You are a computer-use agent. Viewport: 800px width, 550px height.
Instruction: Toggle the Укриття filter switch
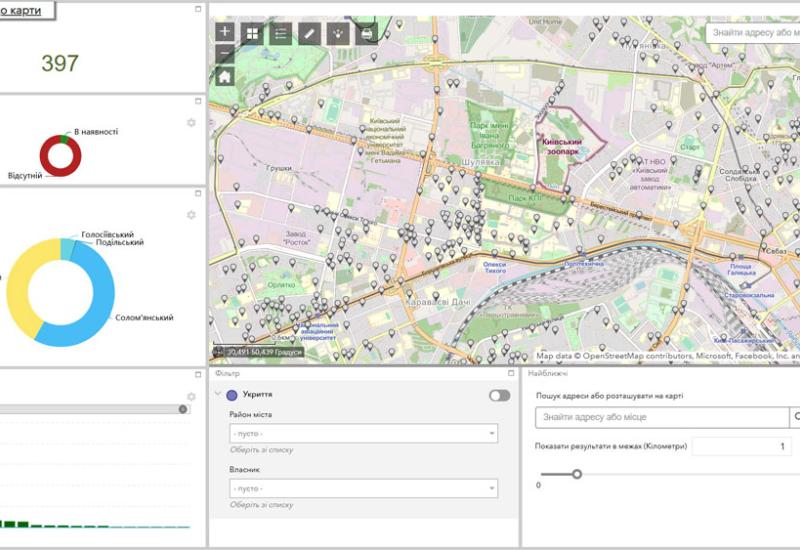point(499,396)
